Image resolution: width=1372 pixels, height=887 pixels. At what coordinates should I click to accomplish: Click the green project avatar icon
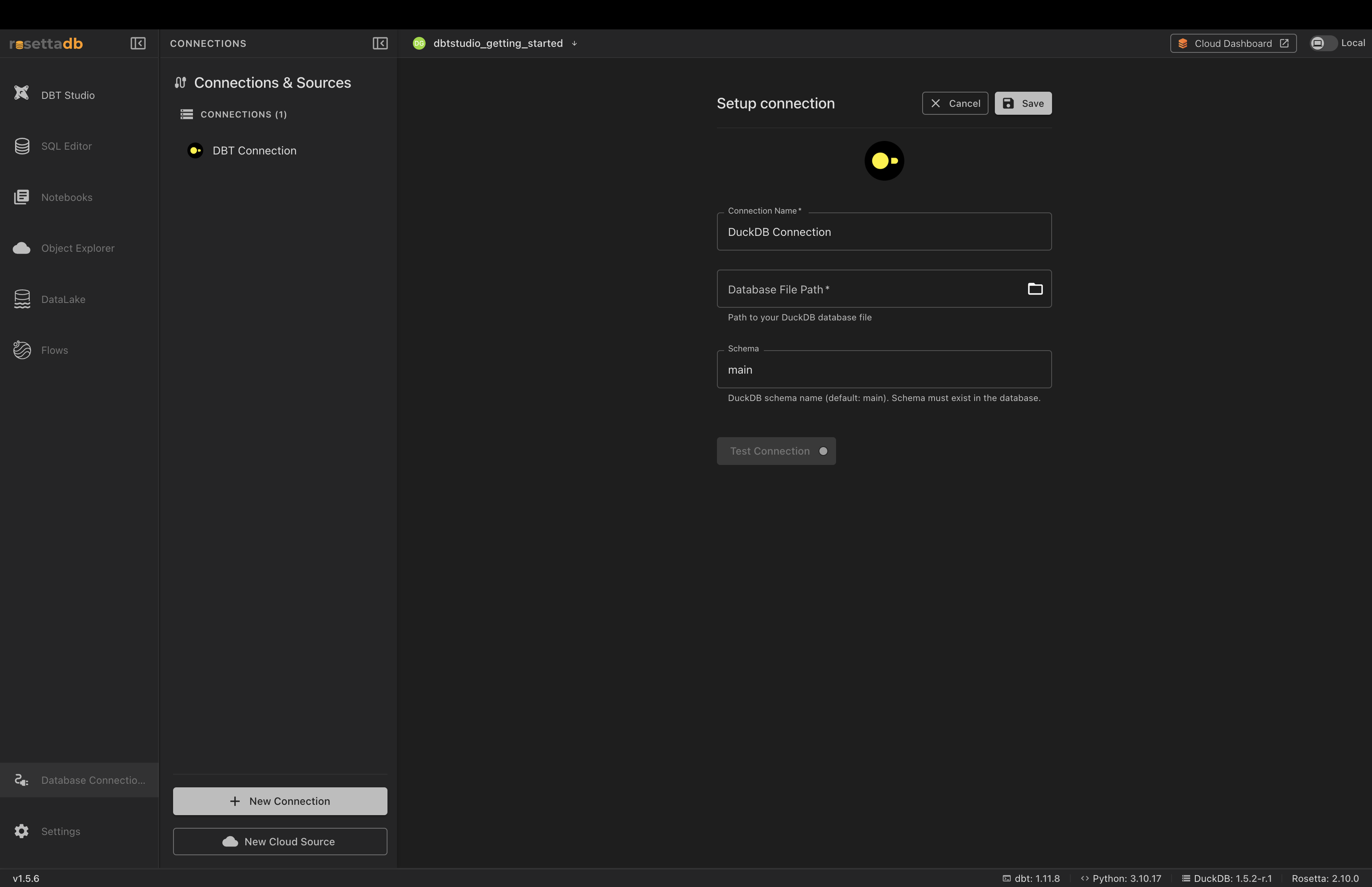coord(419,43)
